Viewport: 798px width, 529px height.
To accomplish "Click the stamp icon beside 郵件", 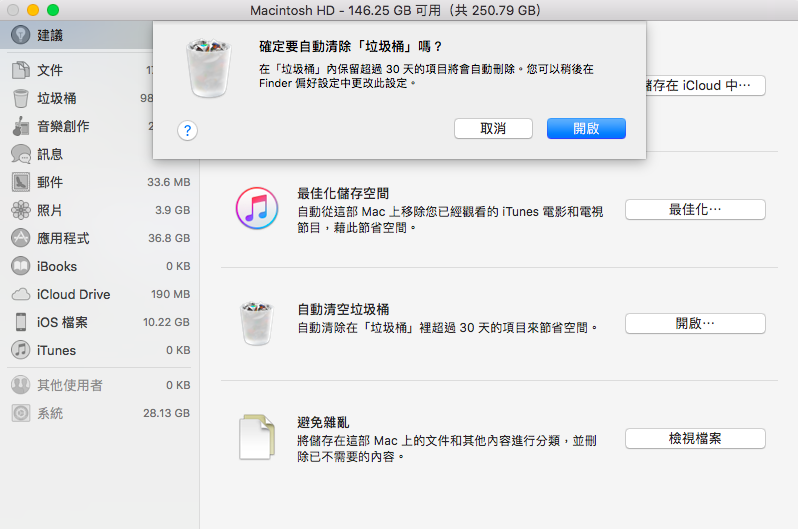I will [21, 182].
